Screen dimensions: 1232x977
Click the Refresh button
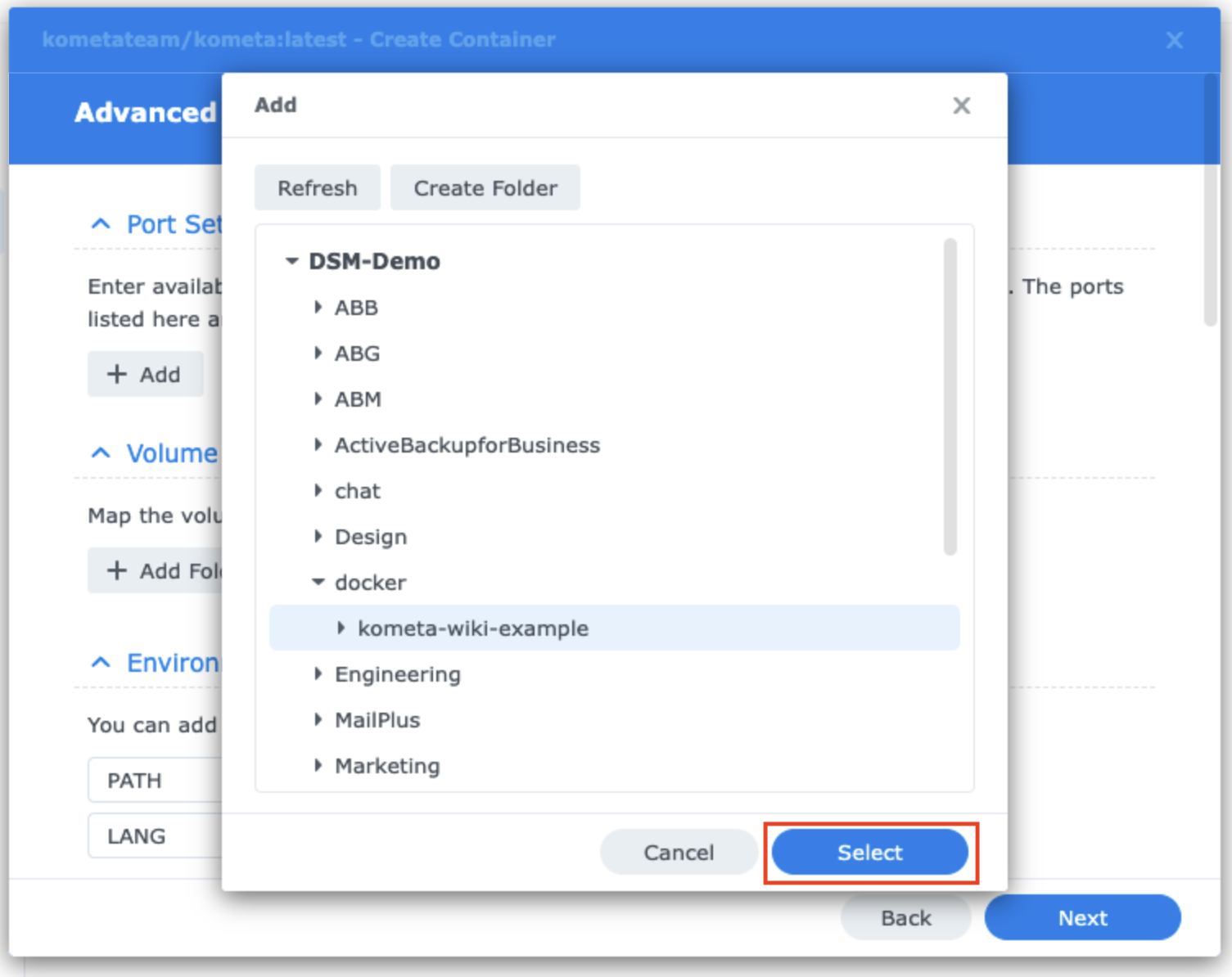coord(317,187)
